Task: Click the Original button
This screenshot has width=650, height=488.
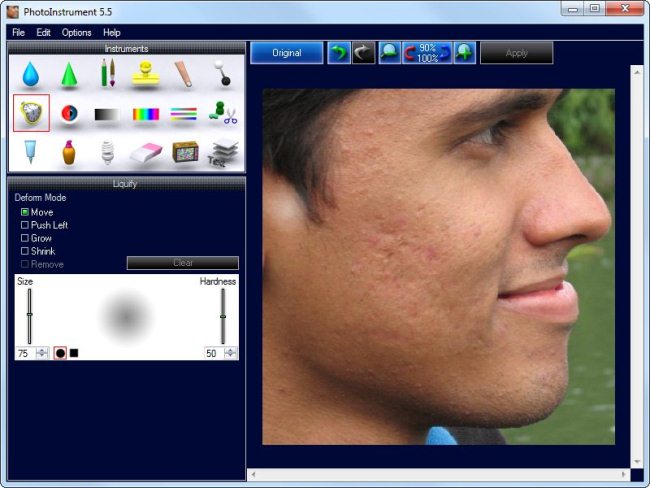Action: pos(286,53)
